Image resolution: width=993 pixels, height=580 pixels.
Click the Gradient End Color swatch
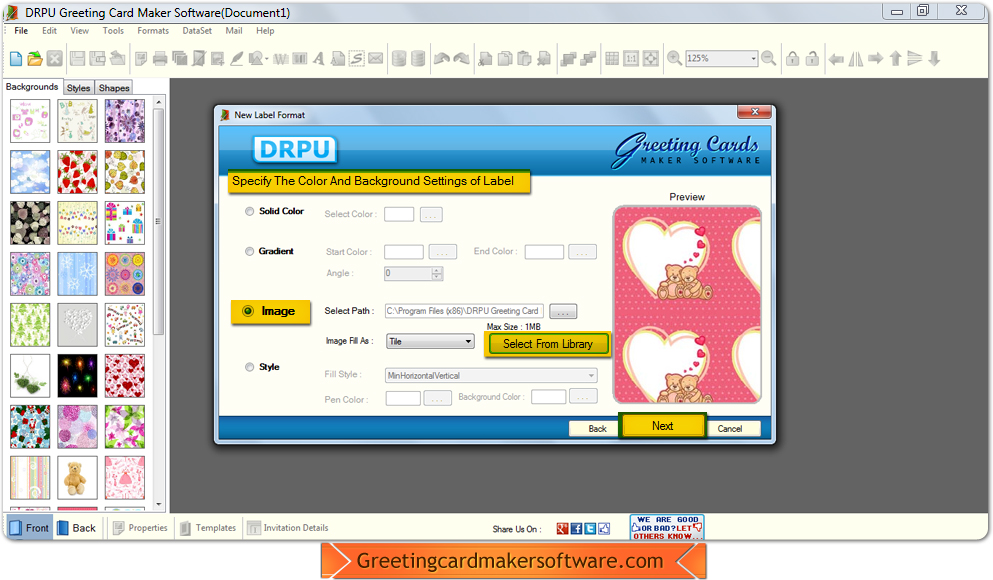544,252
